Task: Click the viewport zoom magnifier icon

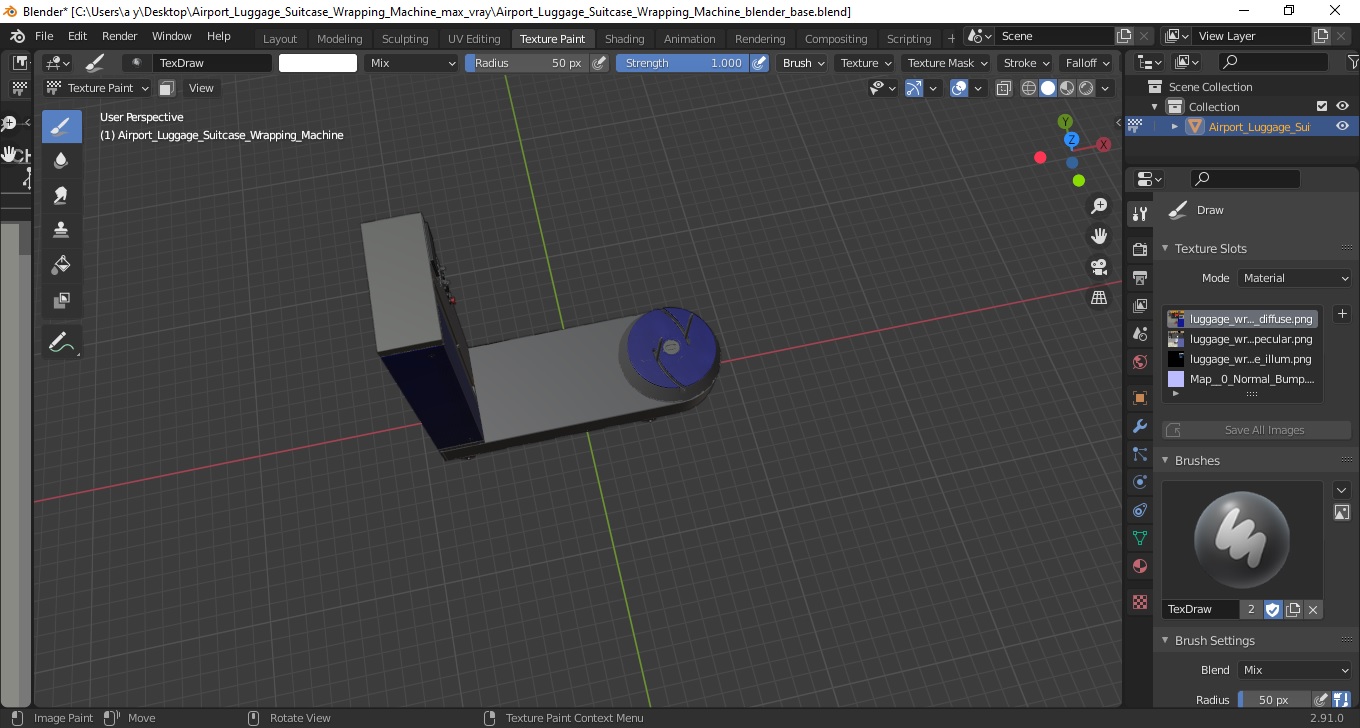Action: [x=1099, y=206]
